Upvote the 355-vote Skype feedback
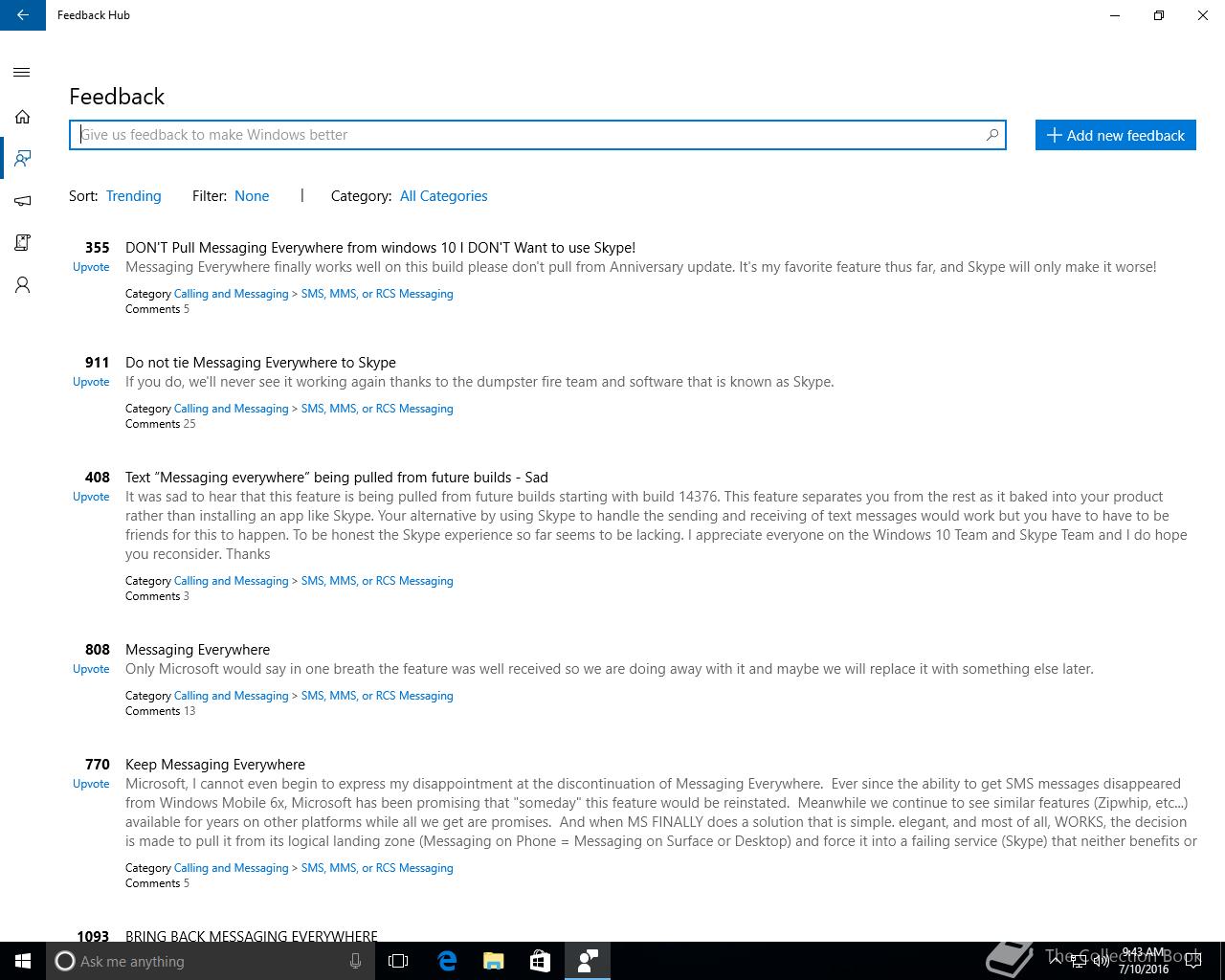This screenshot has height=980, width=1225. point(91,267)
